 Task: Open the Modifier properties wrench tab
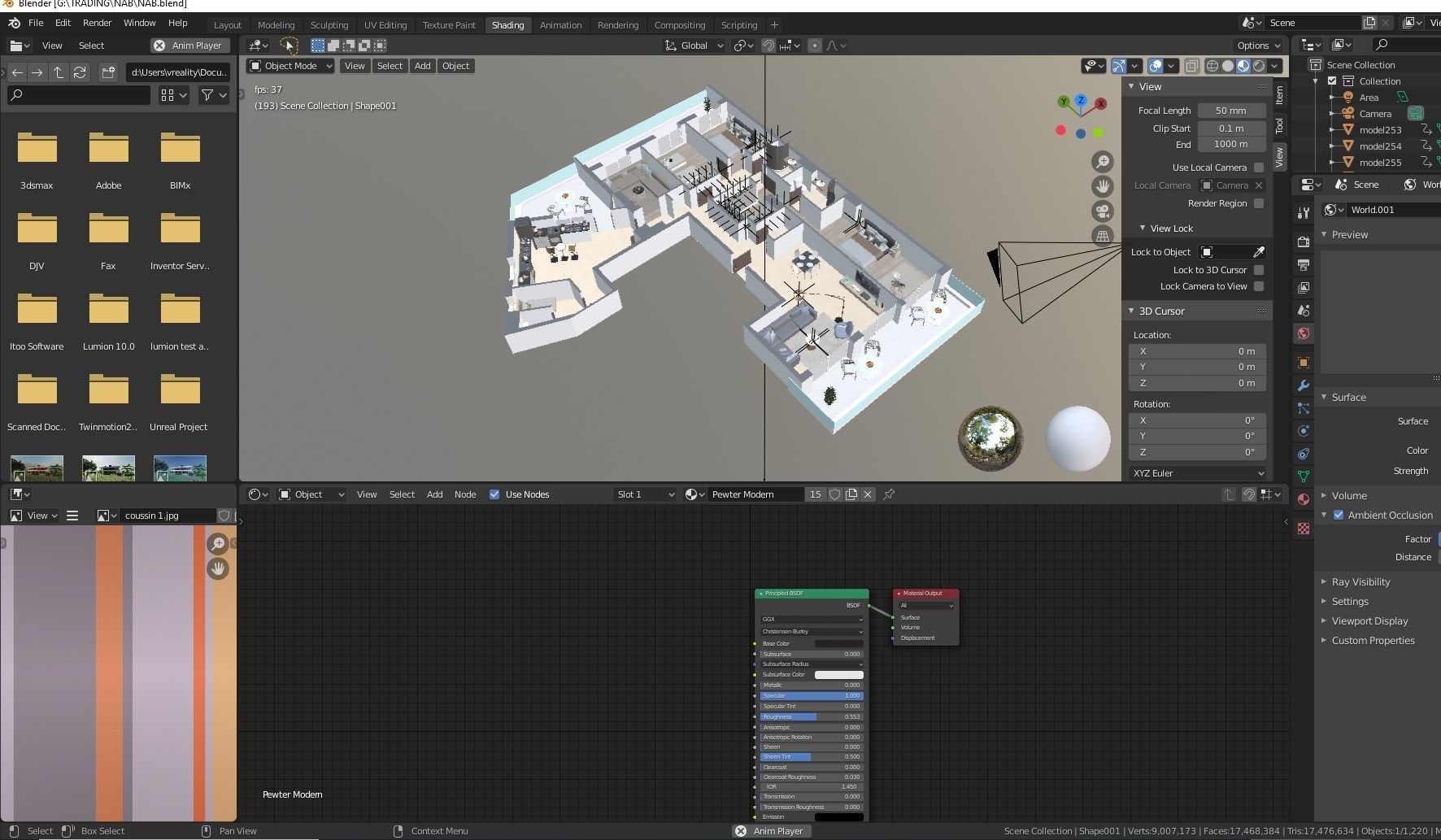click(x=1304, y=385)
